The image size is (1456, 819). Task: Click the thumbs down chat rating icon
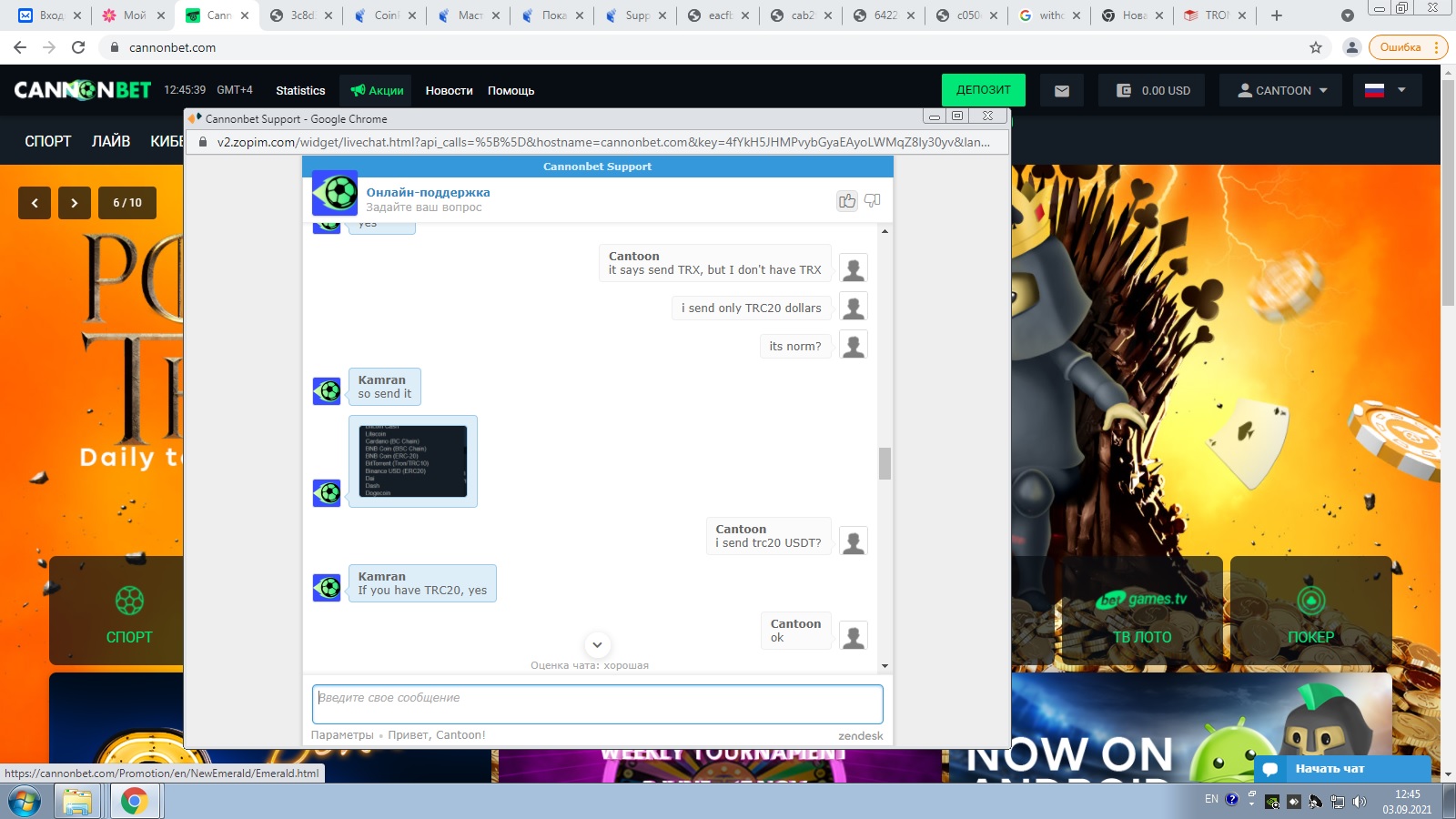pyautogui.click(x=873, y=200)
